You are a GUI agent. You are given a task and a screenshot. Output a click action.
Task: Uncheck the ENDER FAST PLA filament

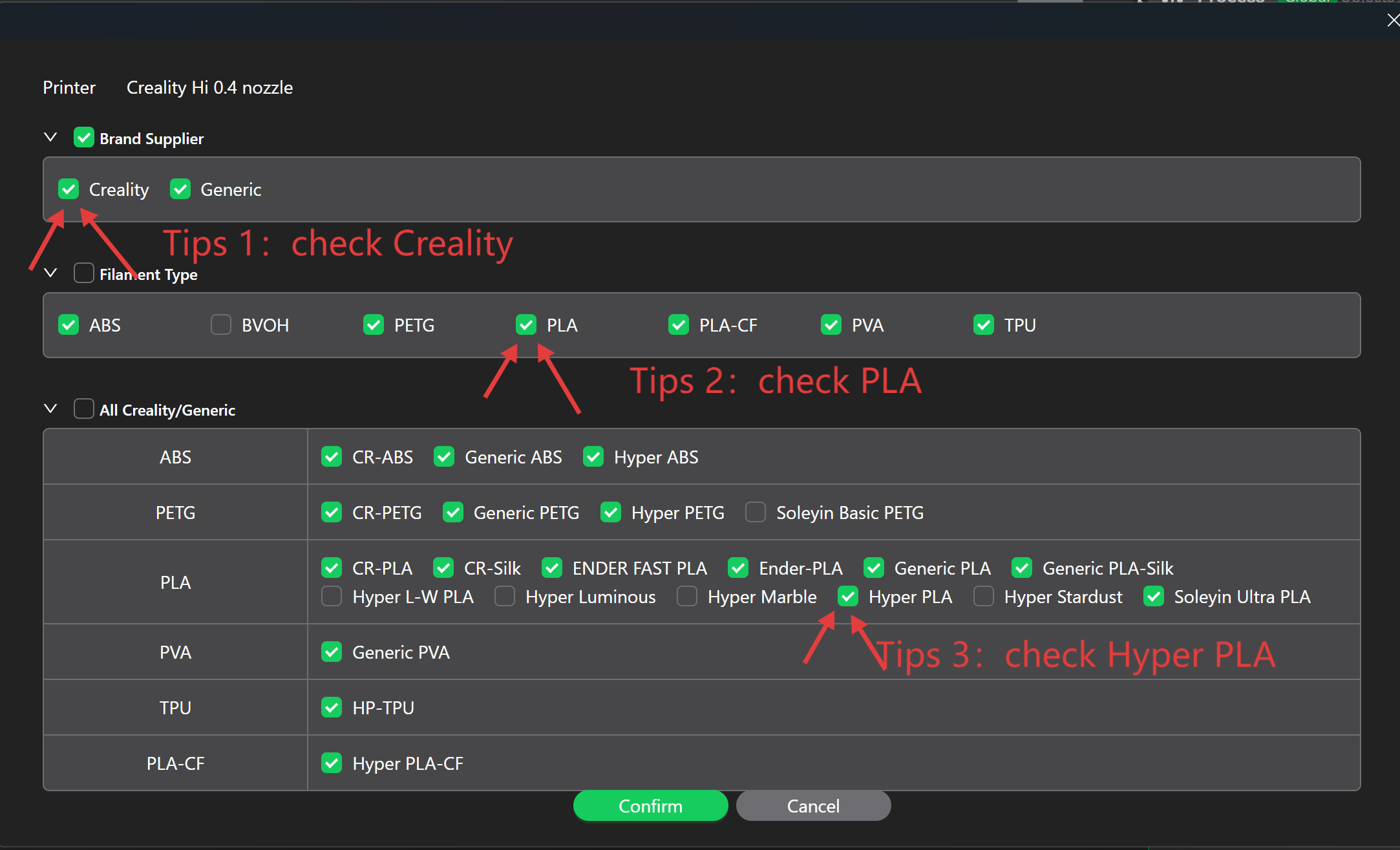coord(552,568)
